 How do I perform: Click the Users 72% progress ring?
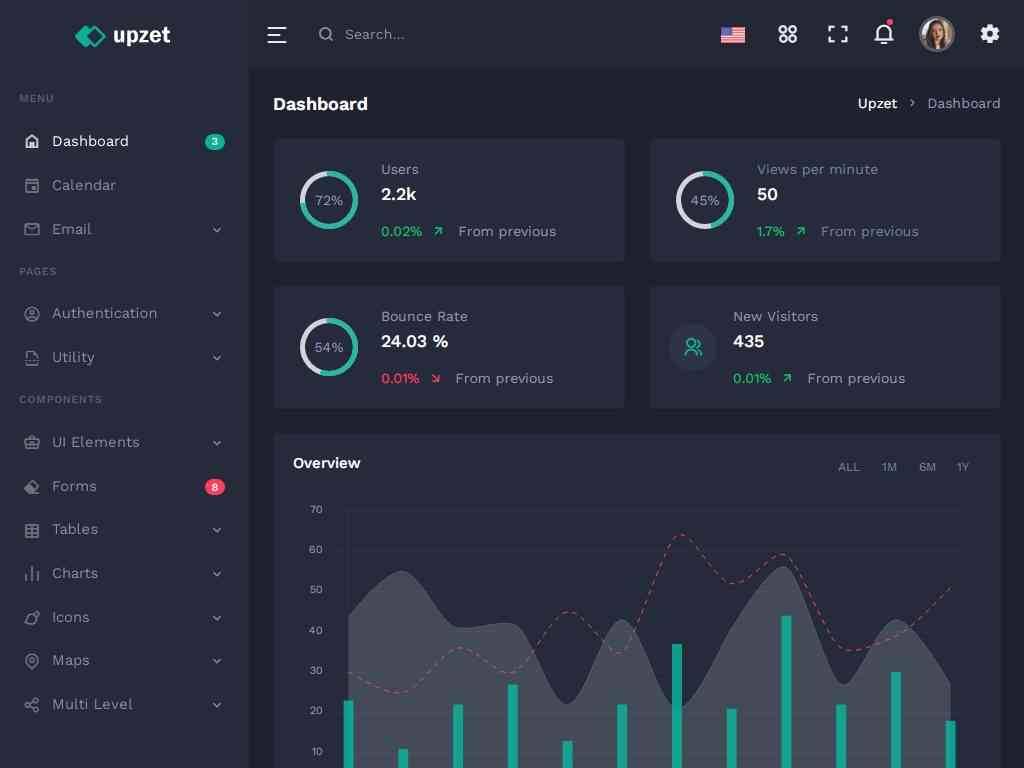pyautogui.click(x=329, y=200)
